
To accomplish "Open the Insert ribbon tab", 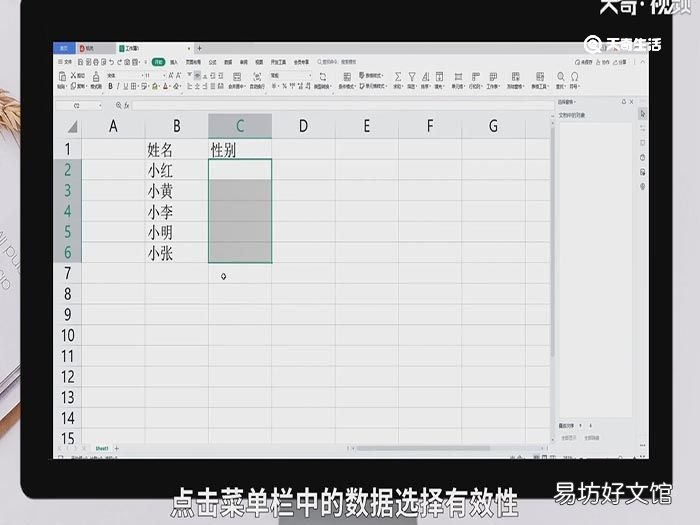I will pos(174,62).
